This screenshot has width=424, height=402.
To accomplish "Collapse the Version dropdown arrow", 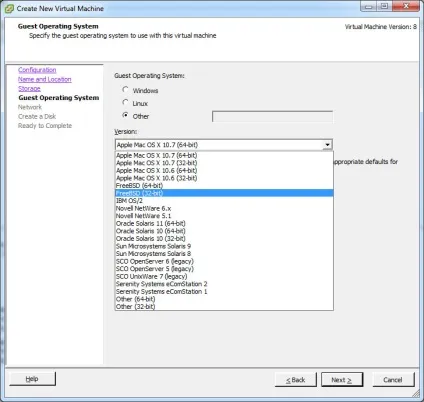I will (x=327, y=145).
